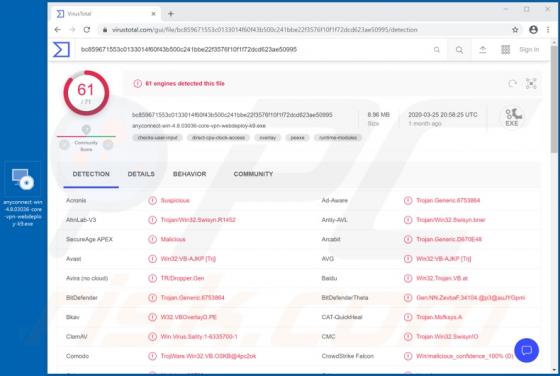Click Ad-Aware Trojan.Generic result
The width and height of the screenshot is (560, 376).
pos(448,200)
